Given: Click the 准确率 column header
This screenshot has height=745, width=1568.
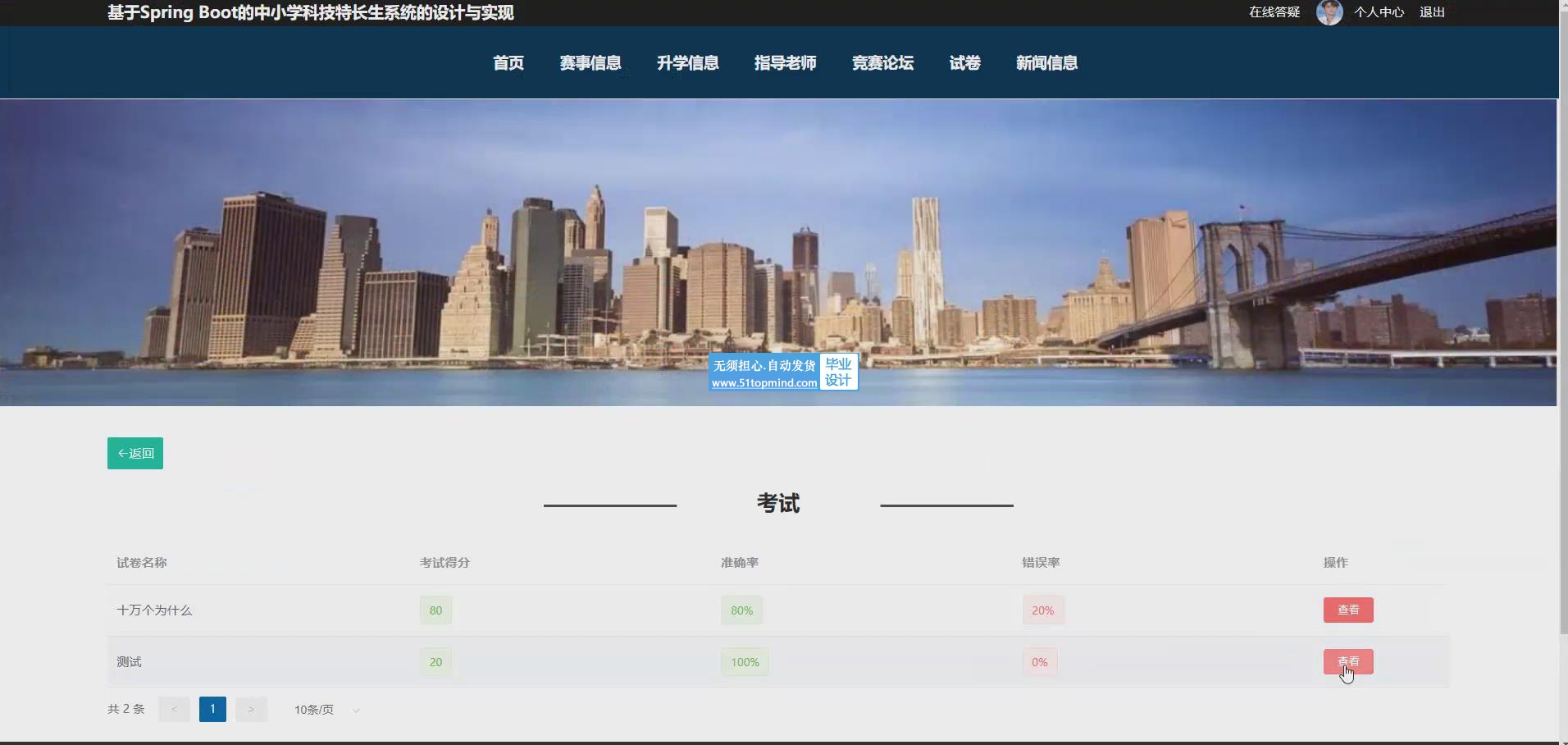Looking at the screenshot, I should pos(740,563).
